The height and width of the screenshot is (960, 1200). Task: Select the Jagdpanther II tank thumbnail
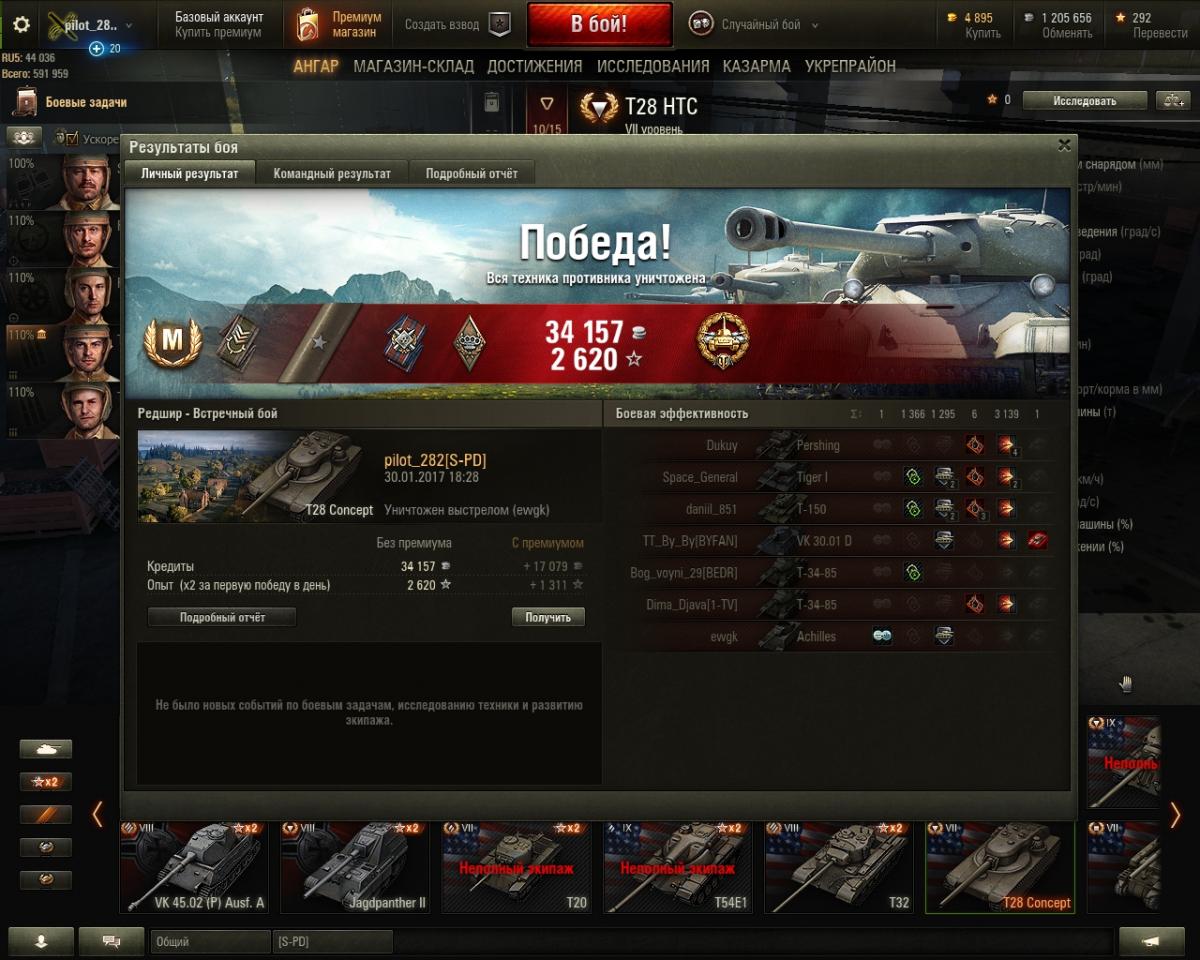(x=355, y=867)
